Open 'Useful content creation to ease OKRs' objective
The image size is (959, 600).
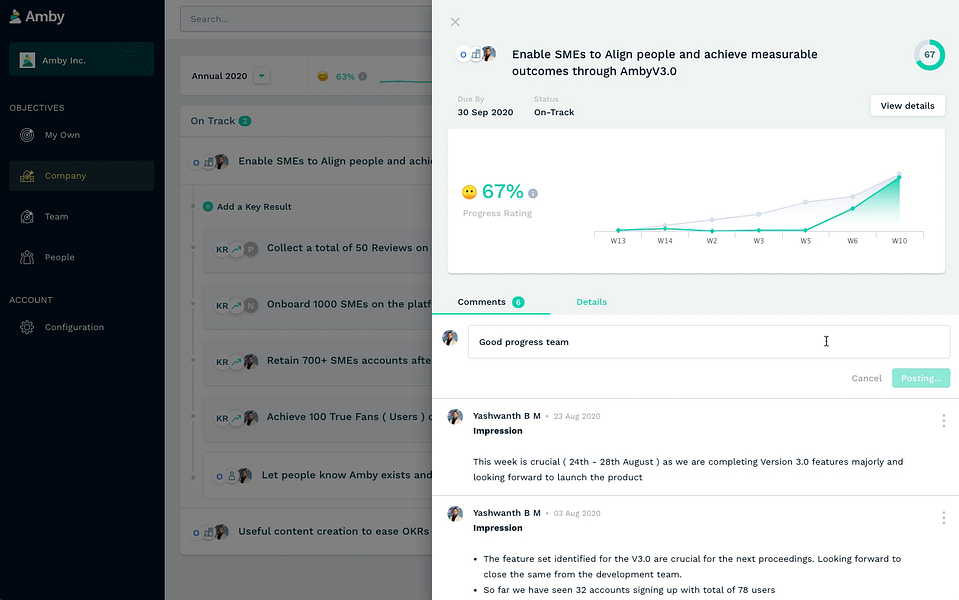click(306, 531)
